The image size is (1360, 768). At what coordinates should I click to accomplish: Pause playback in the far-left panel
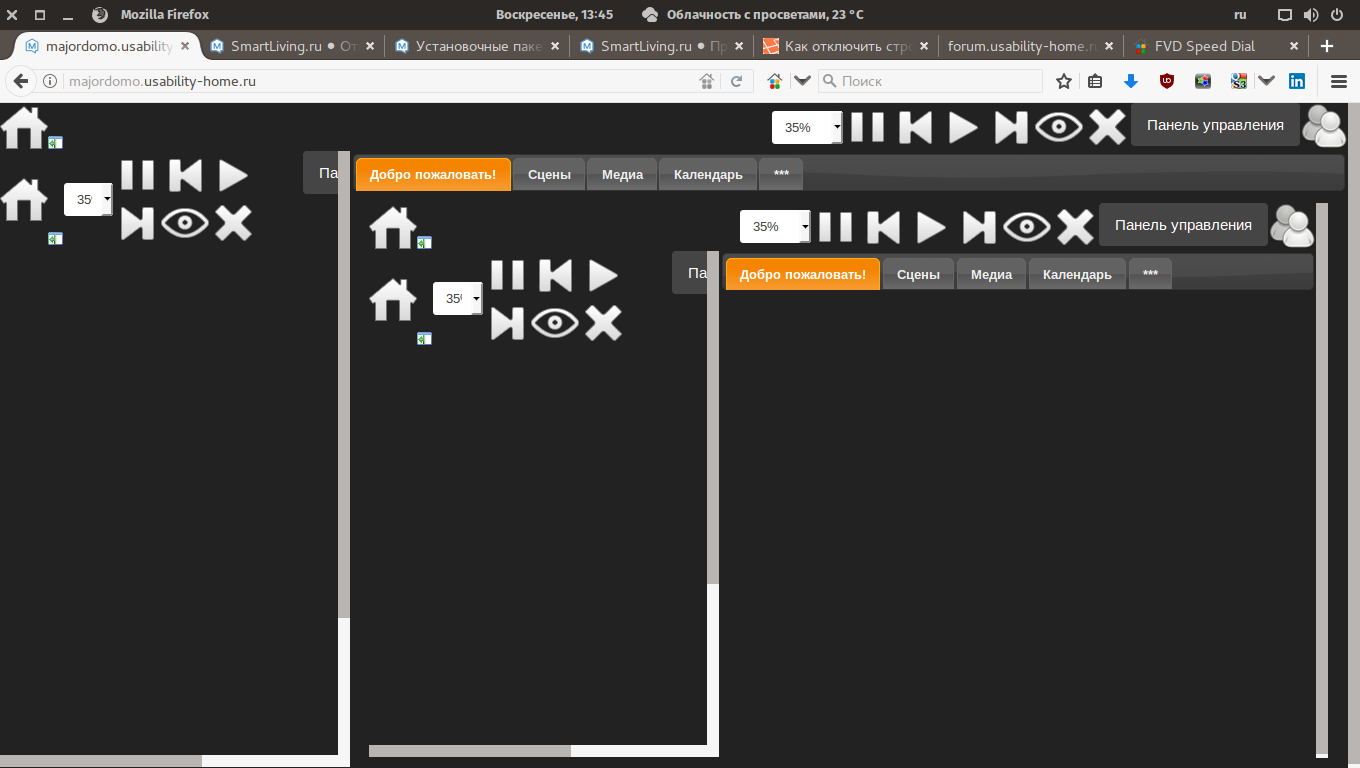(x=137, y=175)
